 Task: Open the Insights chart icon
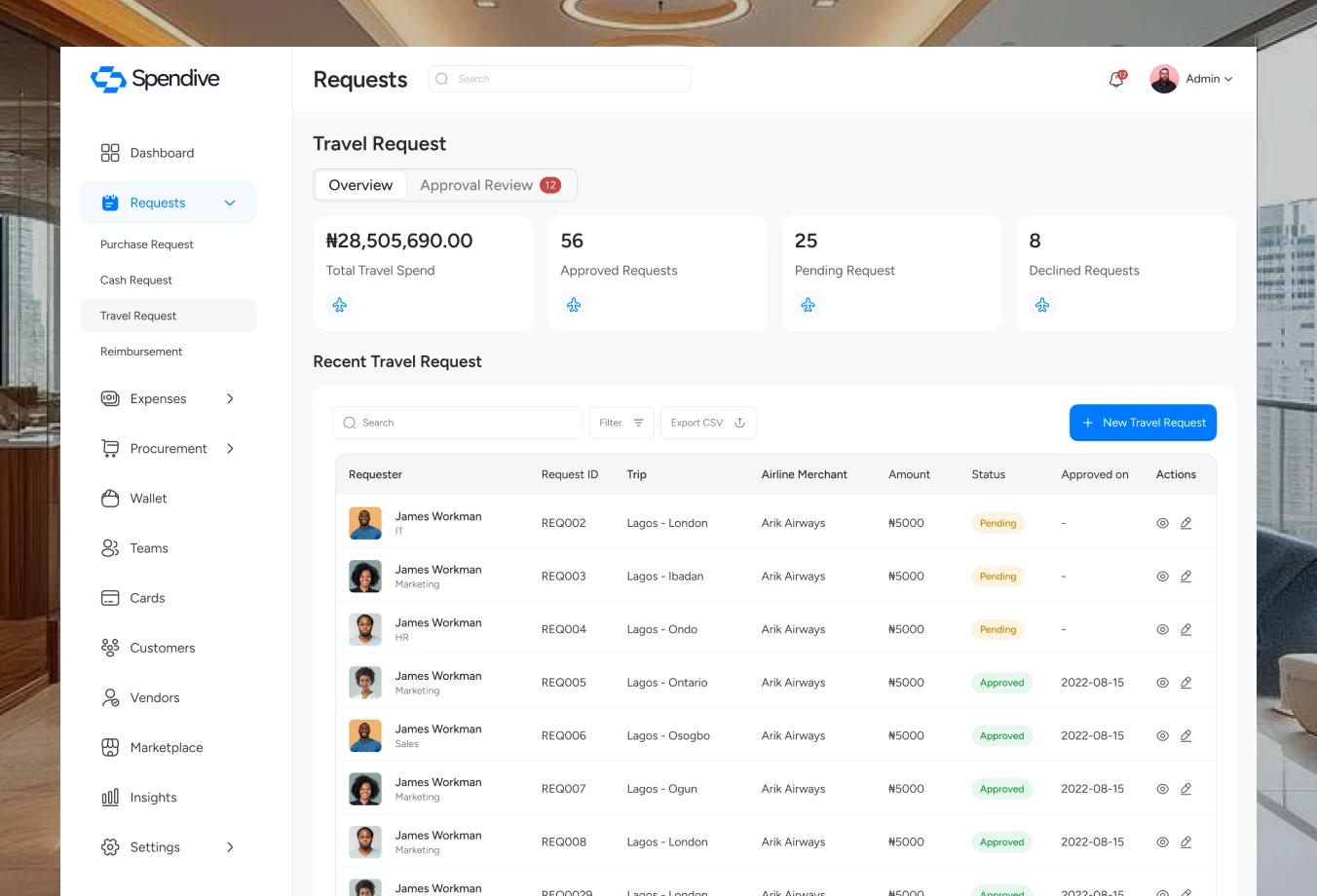tap(110, 798)
